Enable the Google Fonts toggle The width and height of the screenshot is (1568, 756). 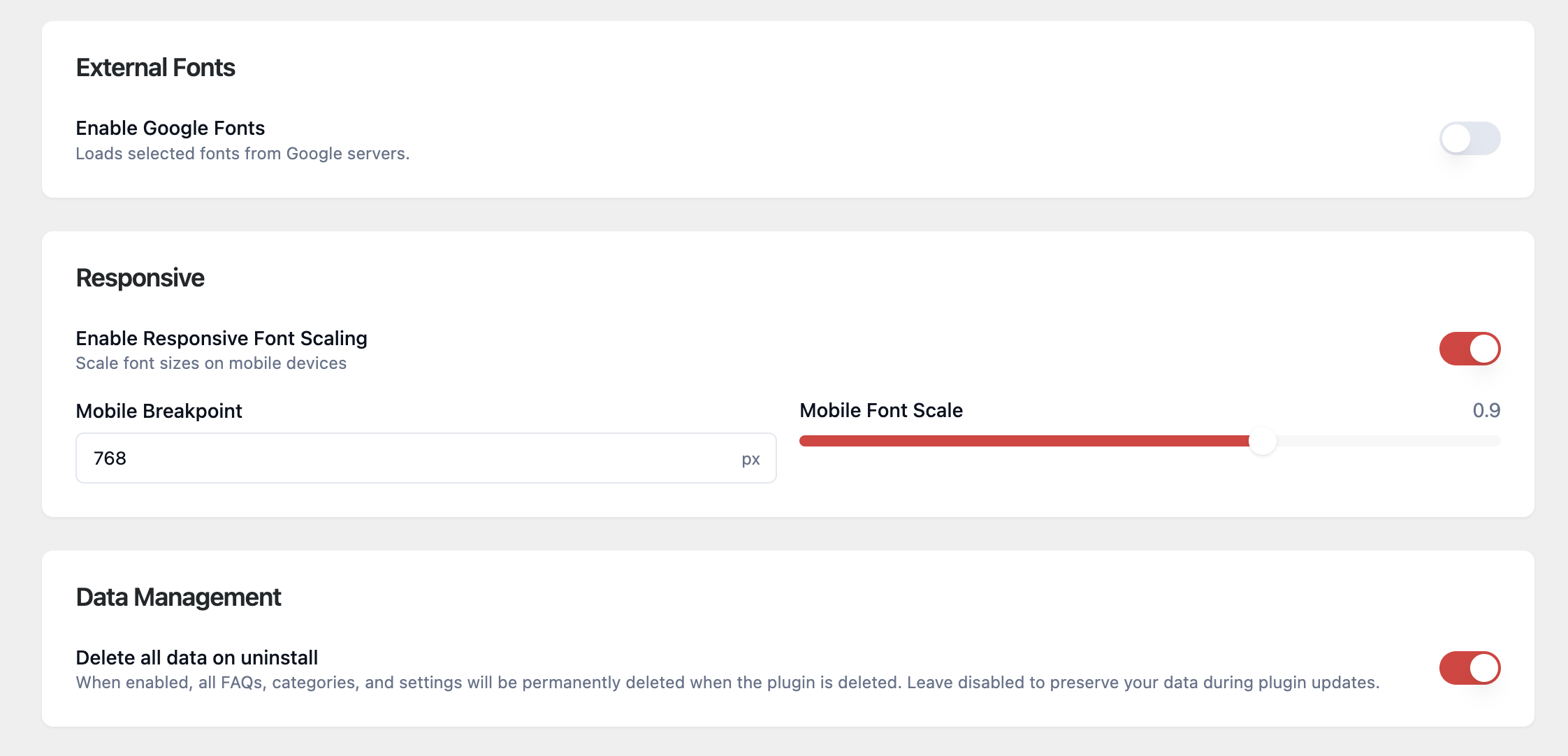point(1469,138)
